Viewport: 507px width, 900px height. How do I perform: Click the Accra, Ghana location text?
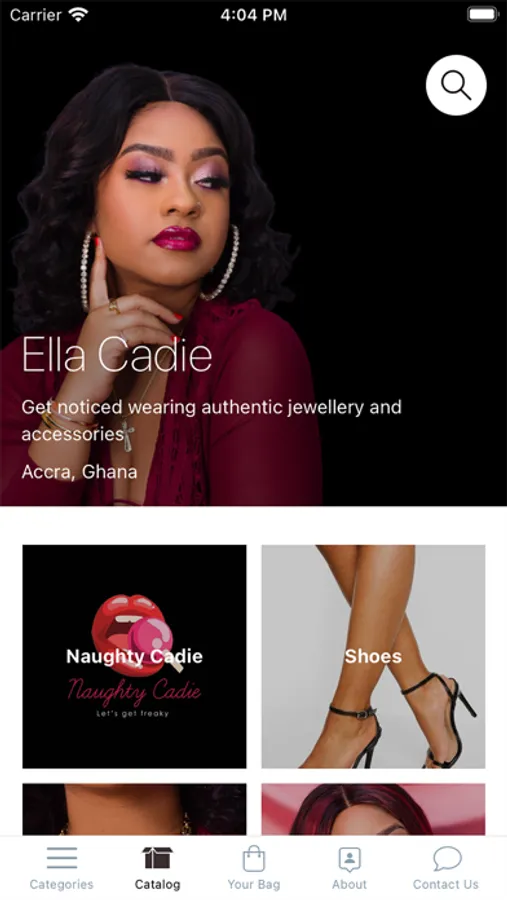pos(79,472)
